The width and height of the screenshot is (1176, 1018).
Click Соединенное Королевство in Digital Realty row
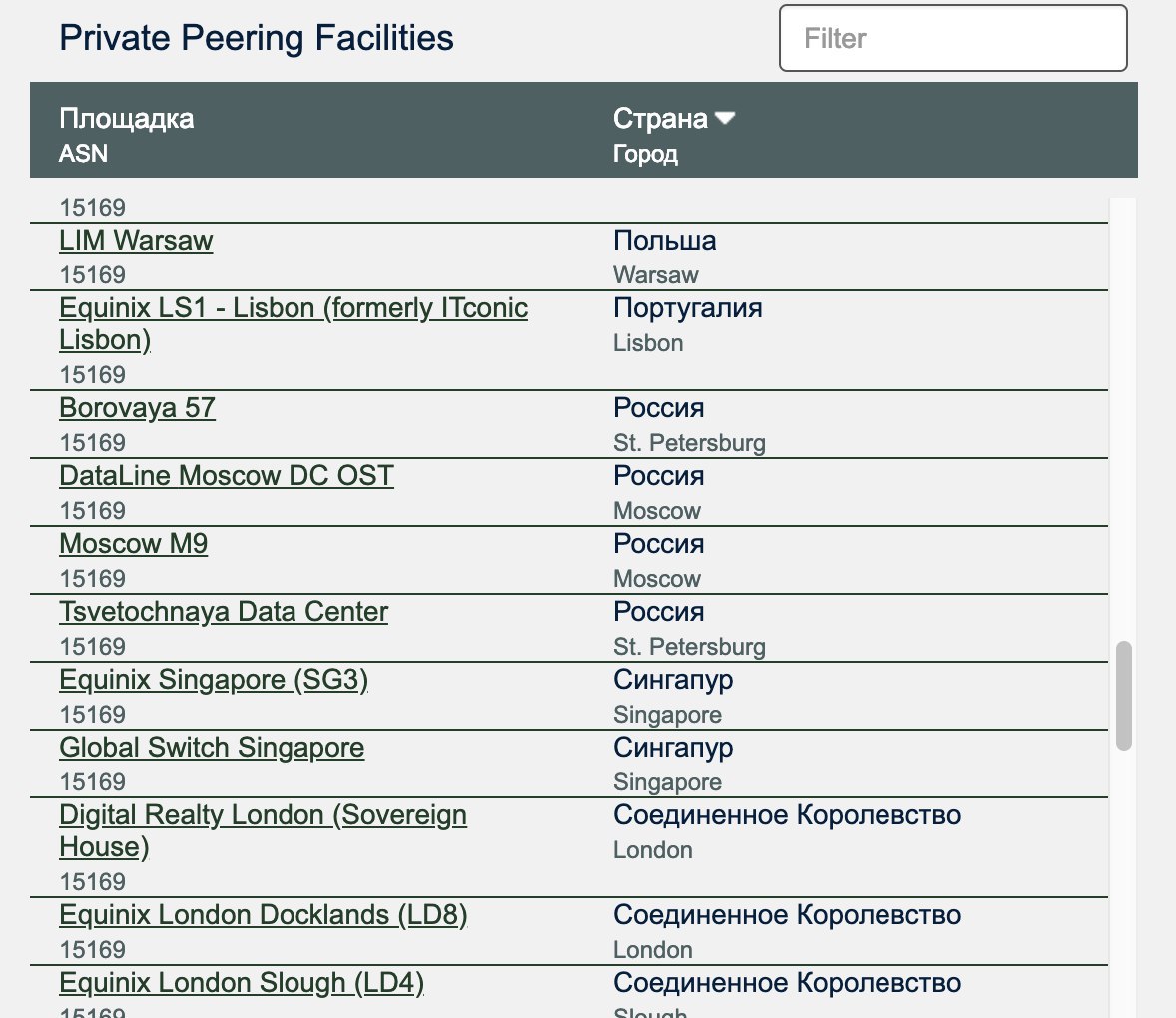coord(787,815)
